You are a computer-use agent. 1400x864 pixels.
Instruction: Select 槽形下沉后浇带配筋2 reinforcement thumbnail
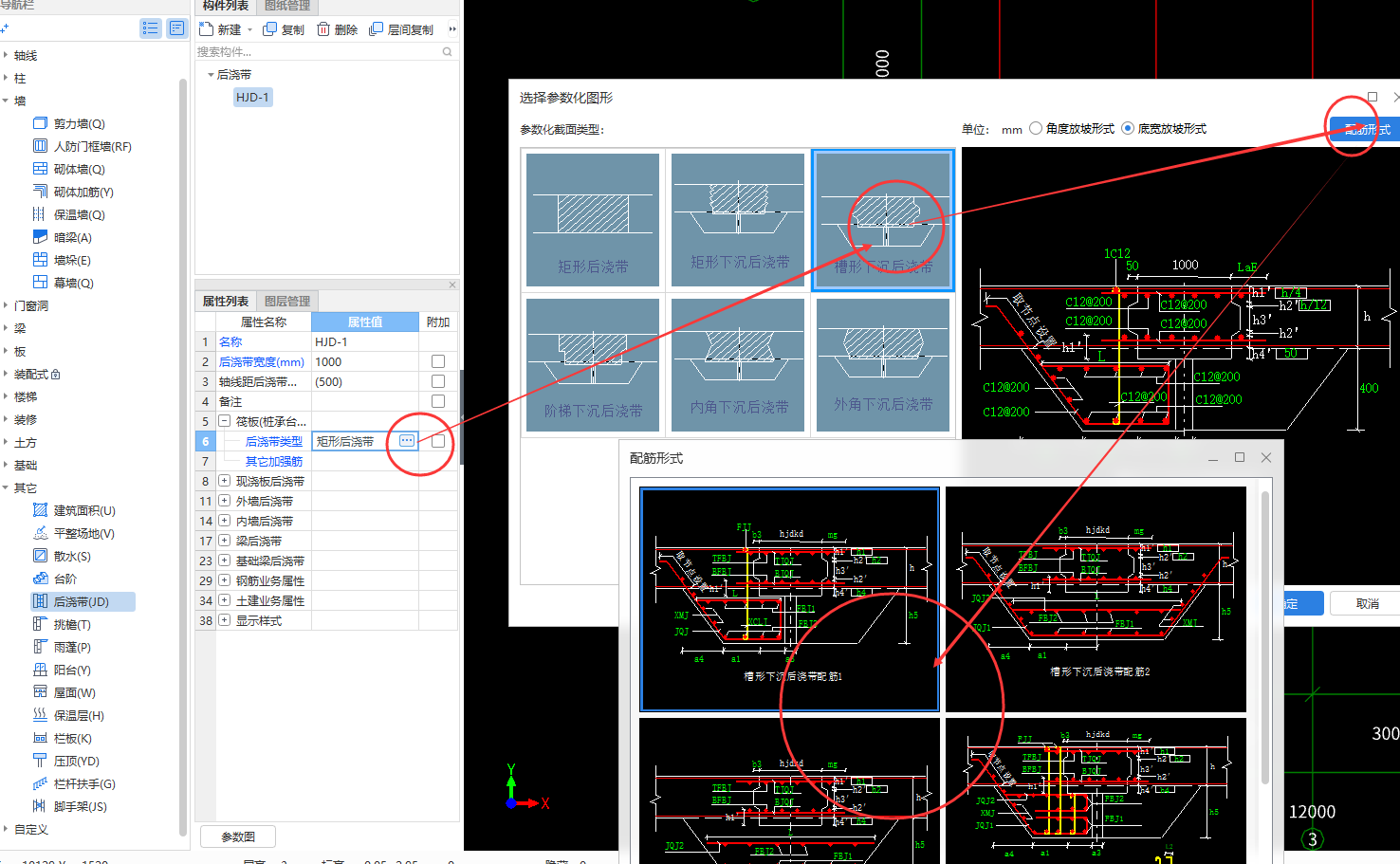1096,598
